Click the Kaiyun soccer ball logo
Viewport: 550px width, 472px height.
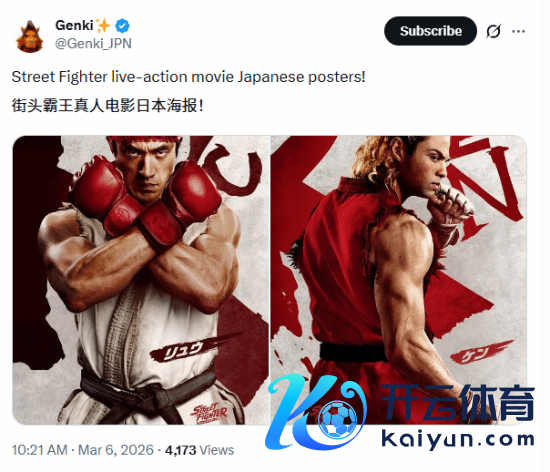point(338,420)
